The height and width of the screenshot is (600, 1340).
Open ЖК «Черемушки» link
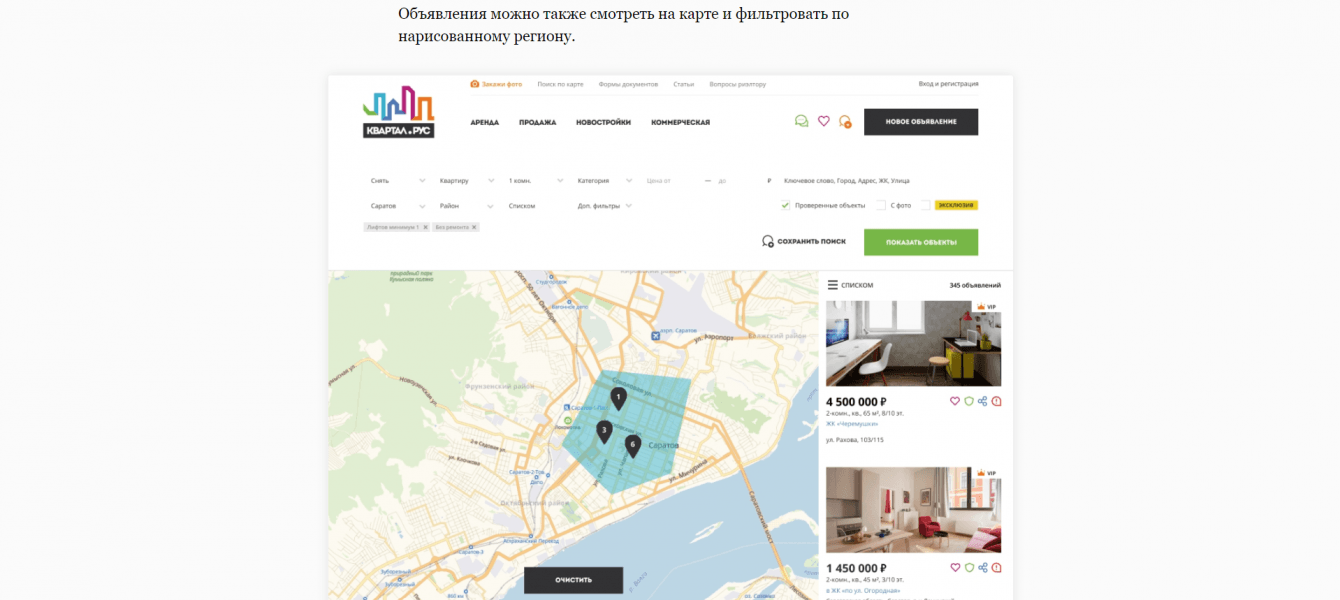[x=852, y=424]
